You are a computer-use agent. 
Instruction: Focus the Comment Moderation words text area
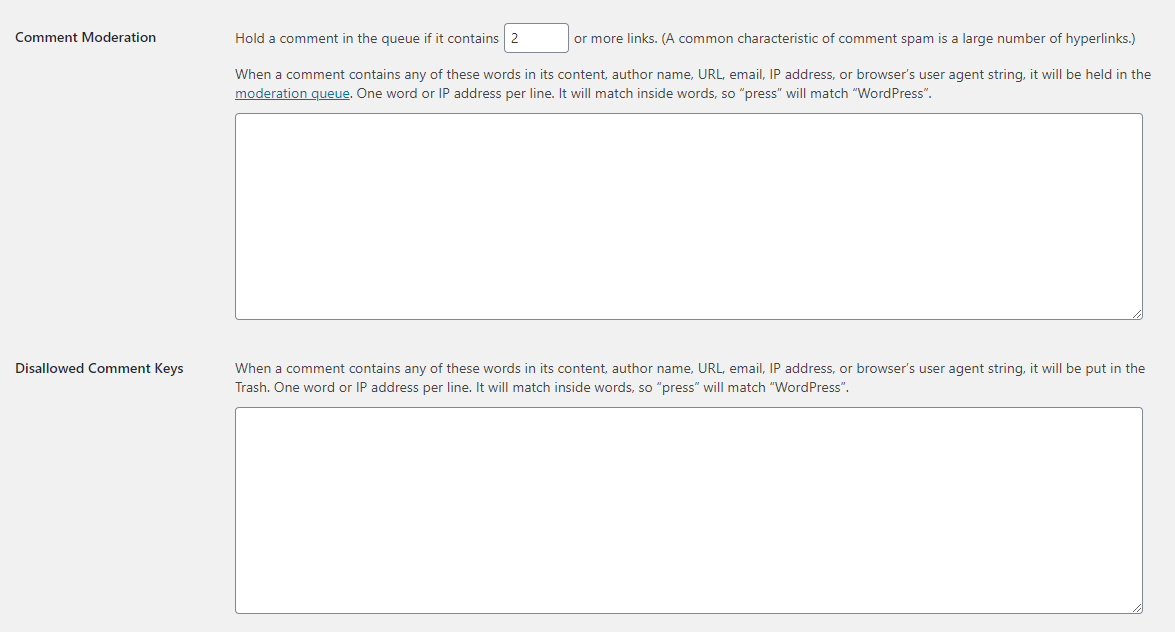688,216
